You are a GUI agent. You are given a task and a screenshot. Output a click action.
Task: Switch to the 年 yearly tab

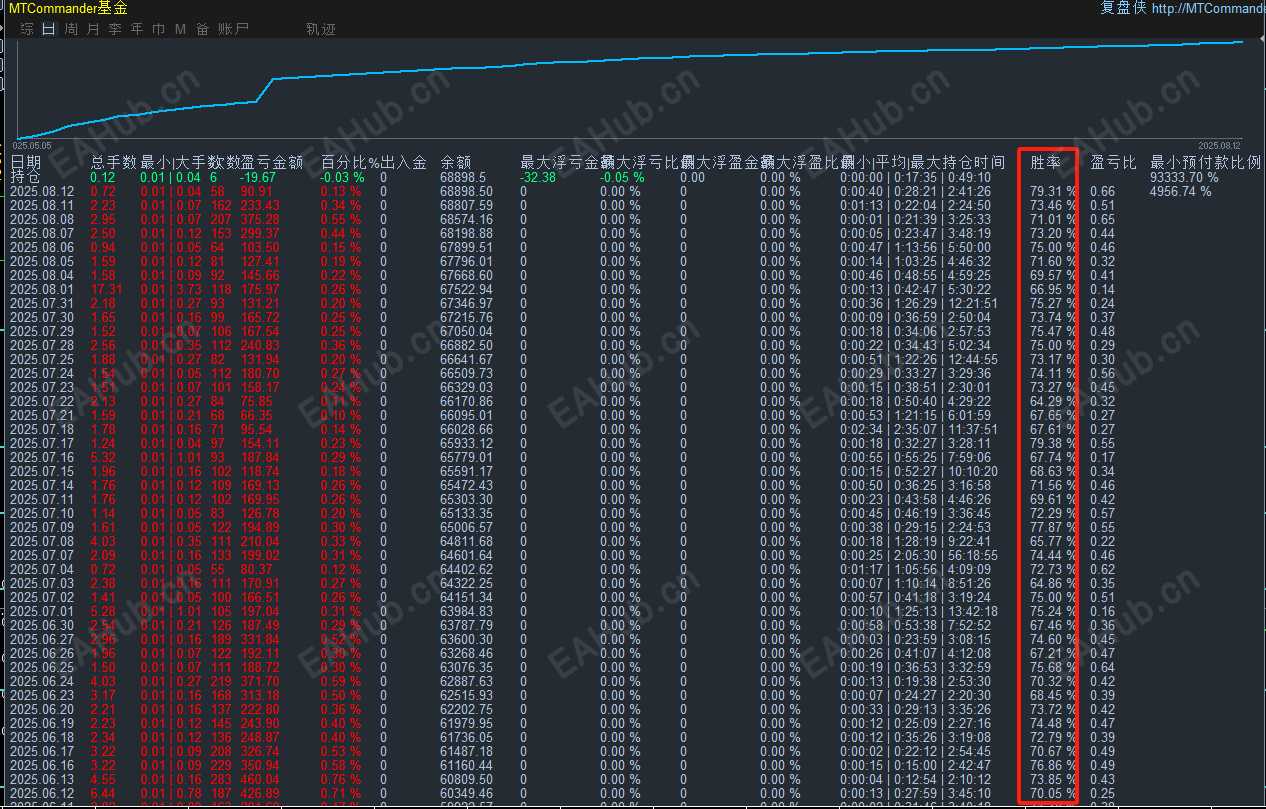coord(137,29)
